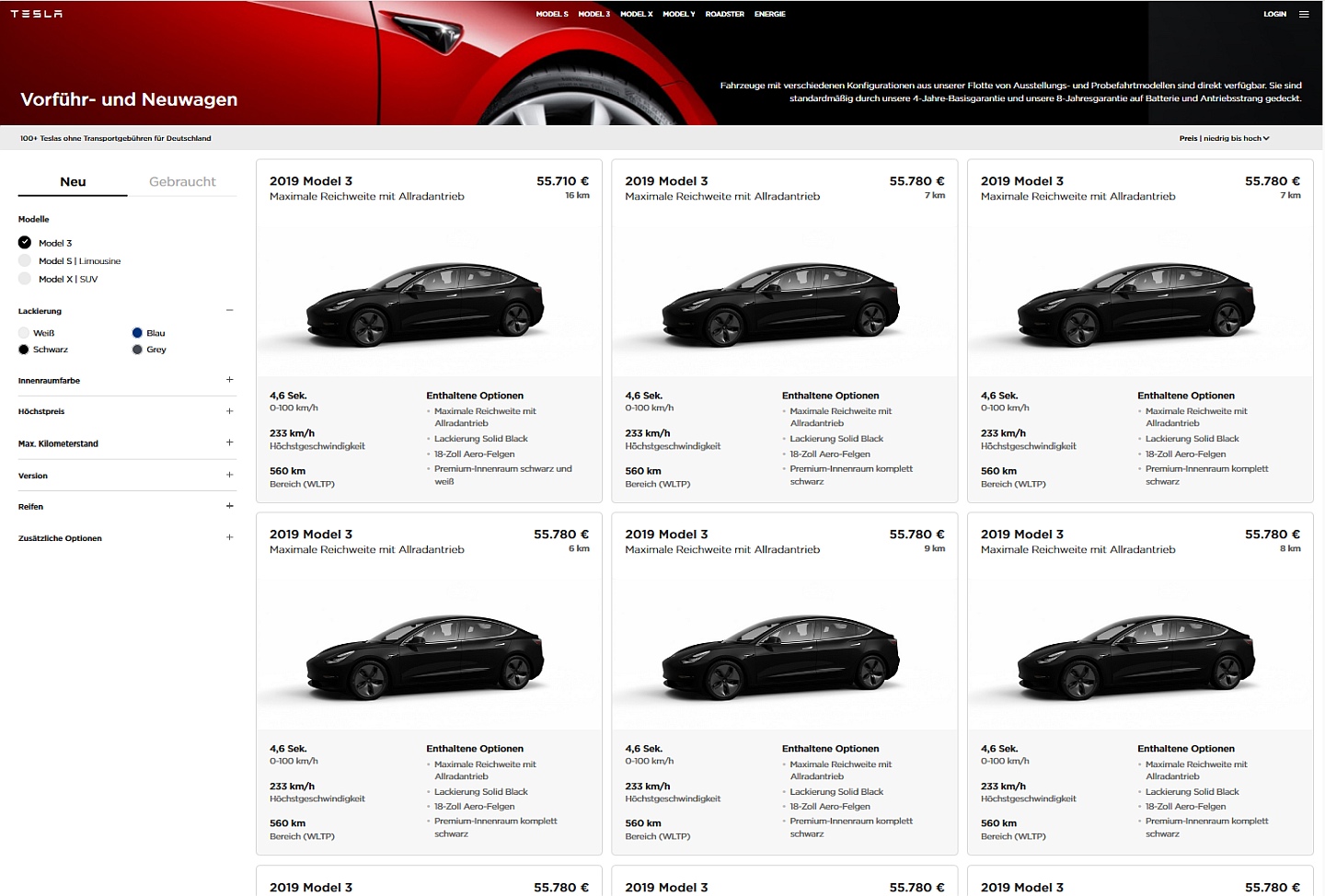Pick the Grey paint color swatch
Screen dimensions: 1325x896
(137, 350)
